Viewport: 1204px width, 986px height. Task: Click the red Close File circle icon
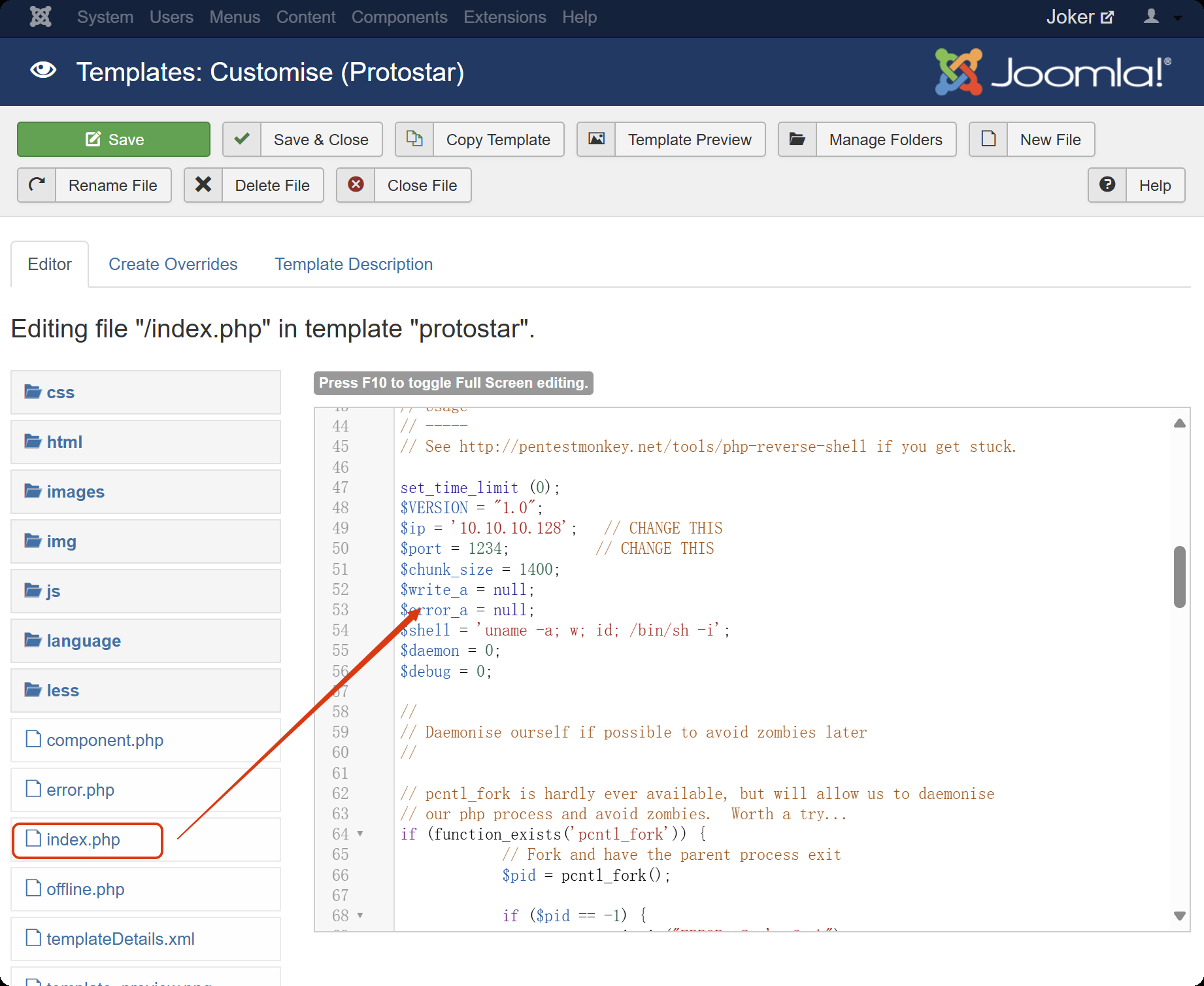(356, 185)
